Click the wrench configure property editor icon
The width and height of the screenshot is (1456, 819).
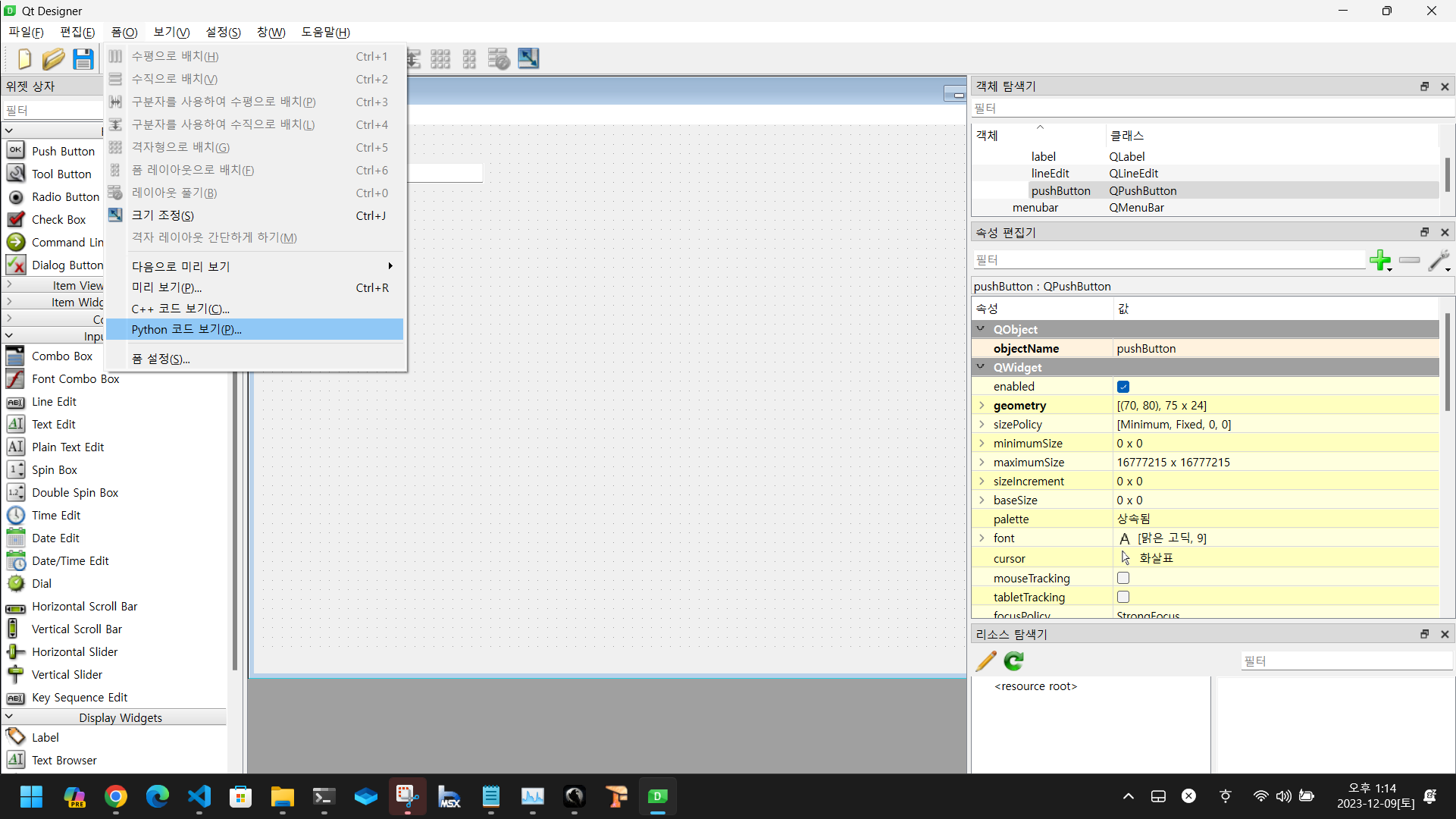click(1439, 260)
